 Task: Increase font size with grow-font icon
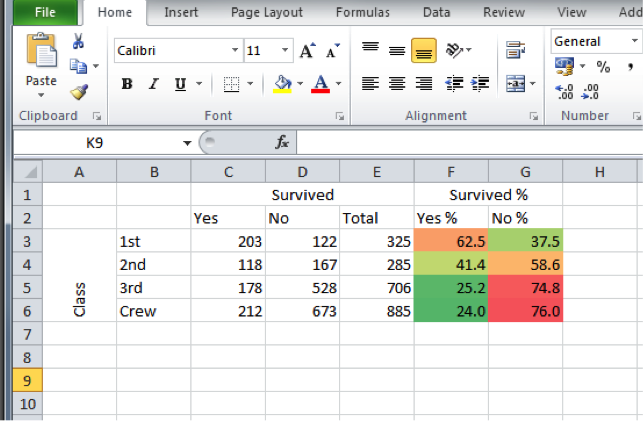(x=308, y=50)
